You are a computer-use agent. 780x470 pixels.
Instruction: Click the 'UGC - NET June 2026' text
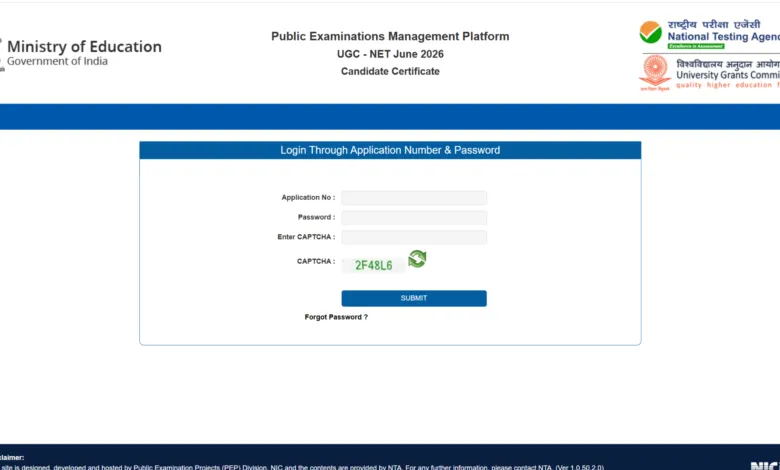tap(390, 54)
